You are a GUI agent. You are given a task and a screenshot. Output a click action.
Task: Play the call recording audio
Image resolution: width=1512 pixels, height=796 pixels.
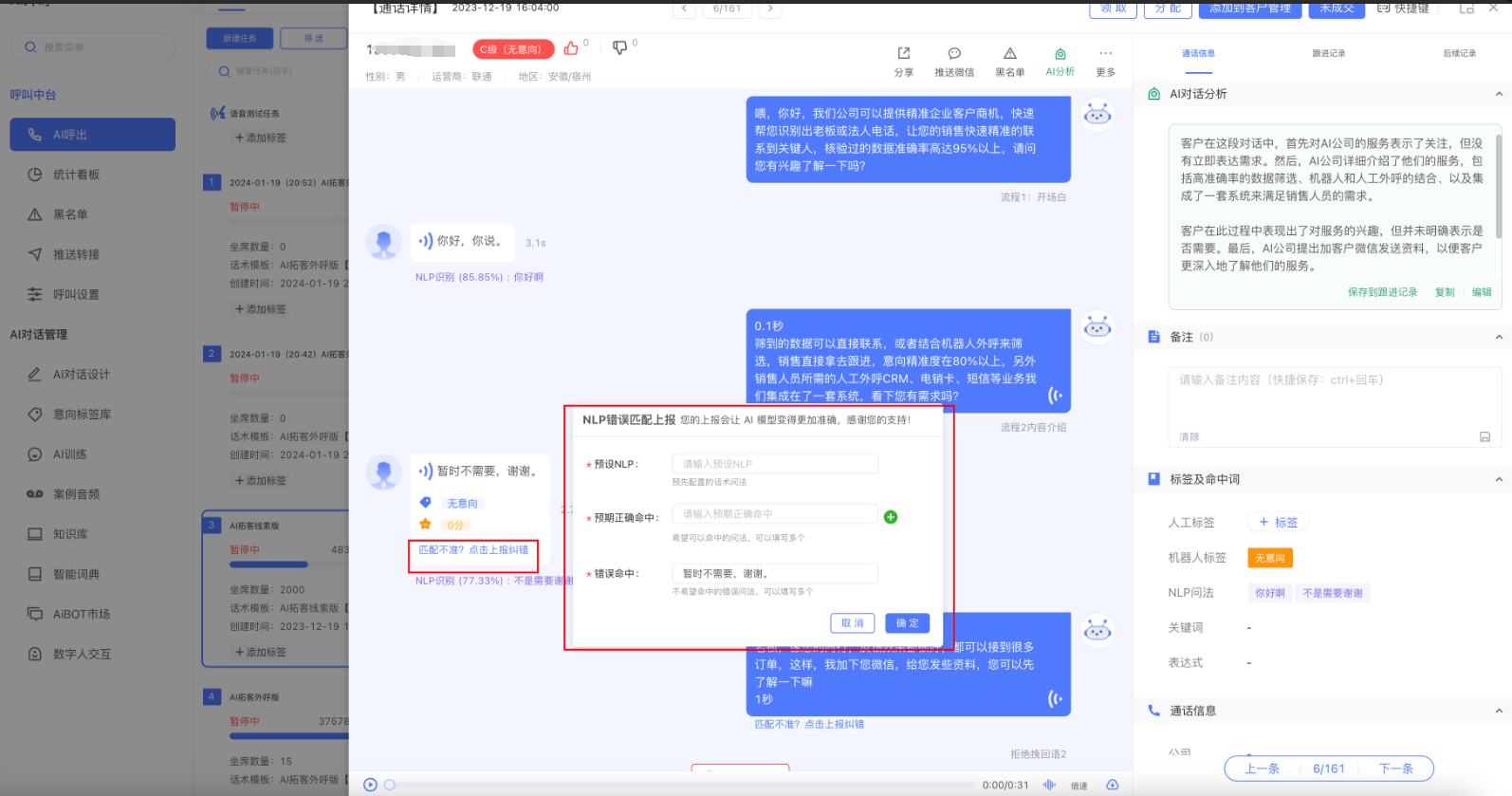tap(371, 785)
